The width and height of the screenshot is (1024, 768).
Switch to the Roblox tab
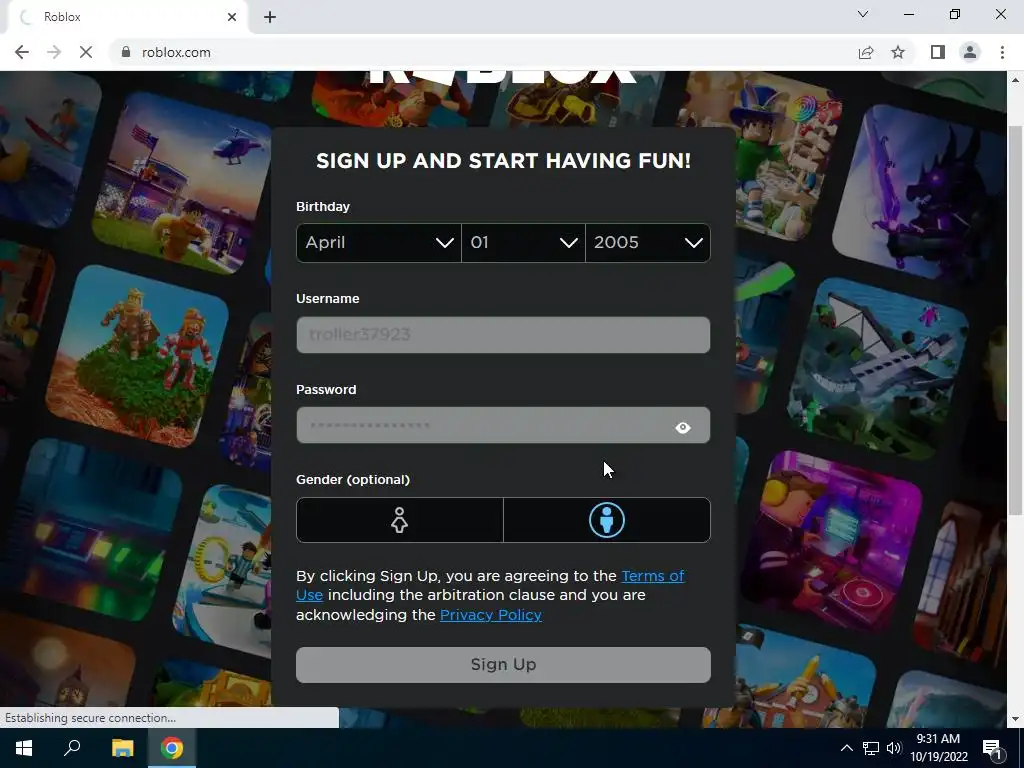(x=124, y=17)
